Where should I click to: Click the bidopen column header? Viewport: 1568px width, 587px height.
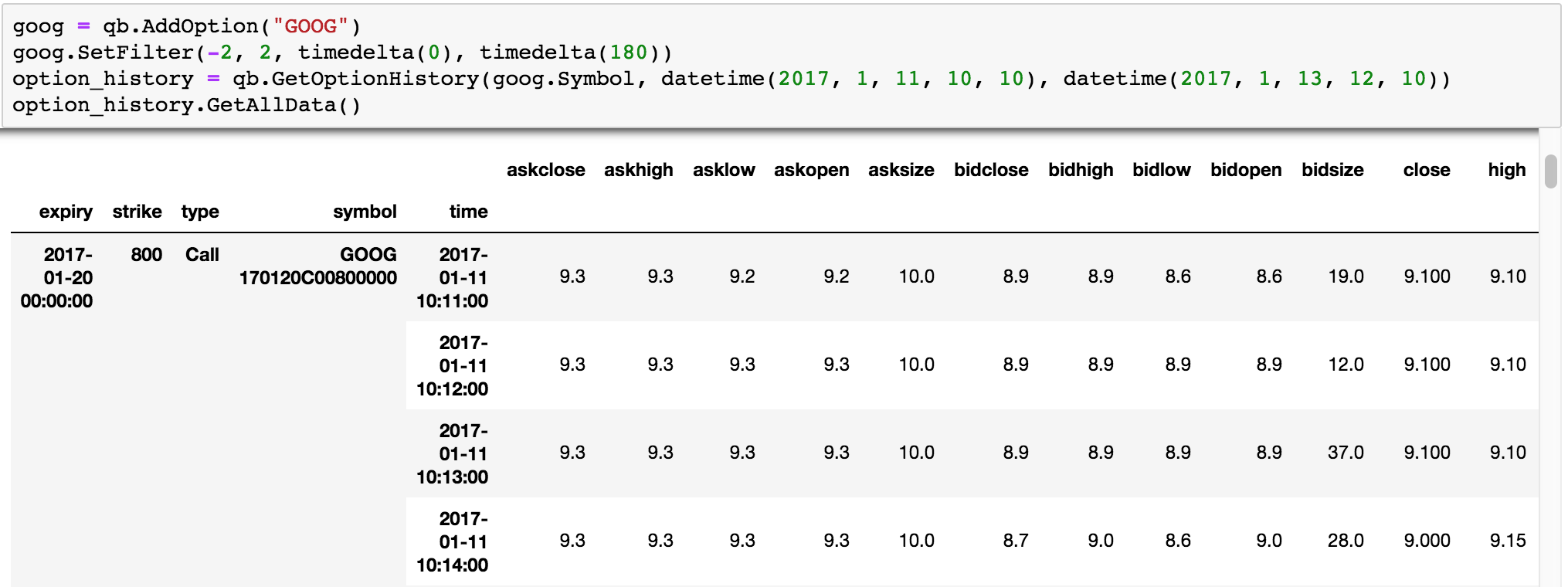pos(1245,170)
